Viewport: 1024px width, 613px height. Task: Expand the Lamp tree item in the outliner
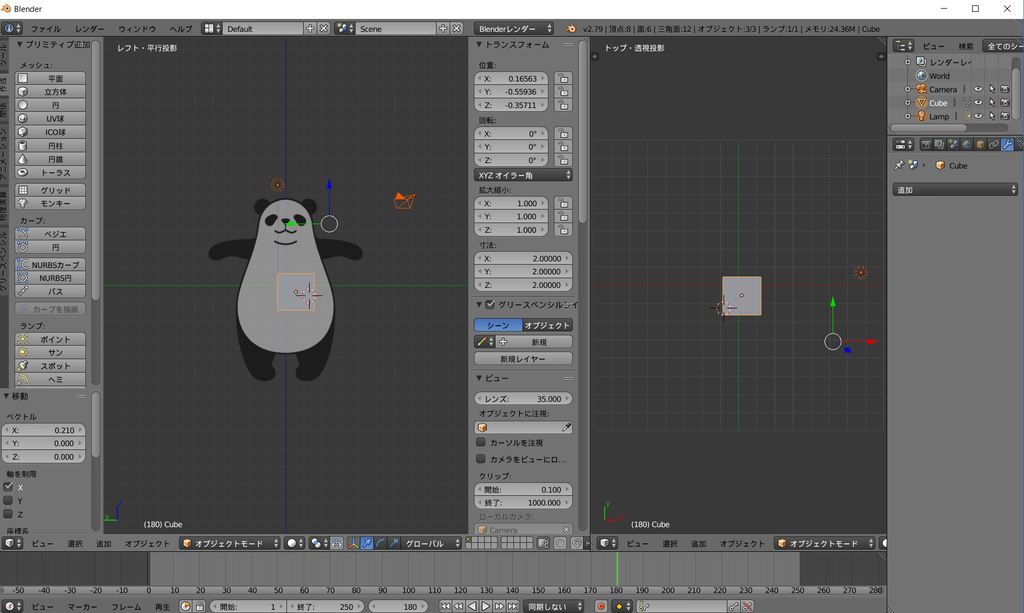point(908,116)
